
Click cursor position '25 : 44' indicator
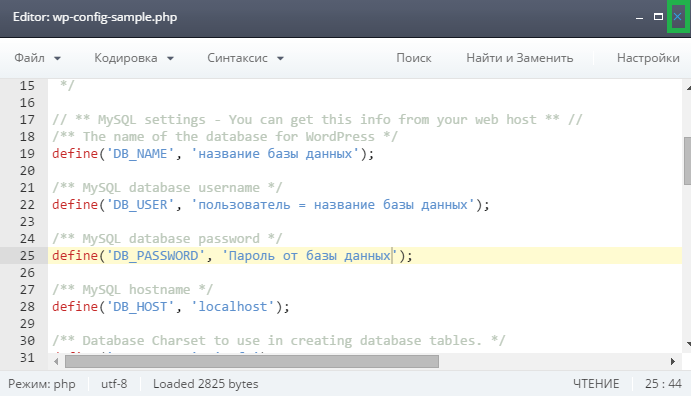(x=663, y=384)
